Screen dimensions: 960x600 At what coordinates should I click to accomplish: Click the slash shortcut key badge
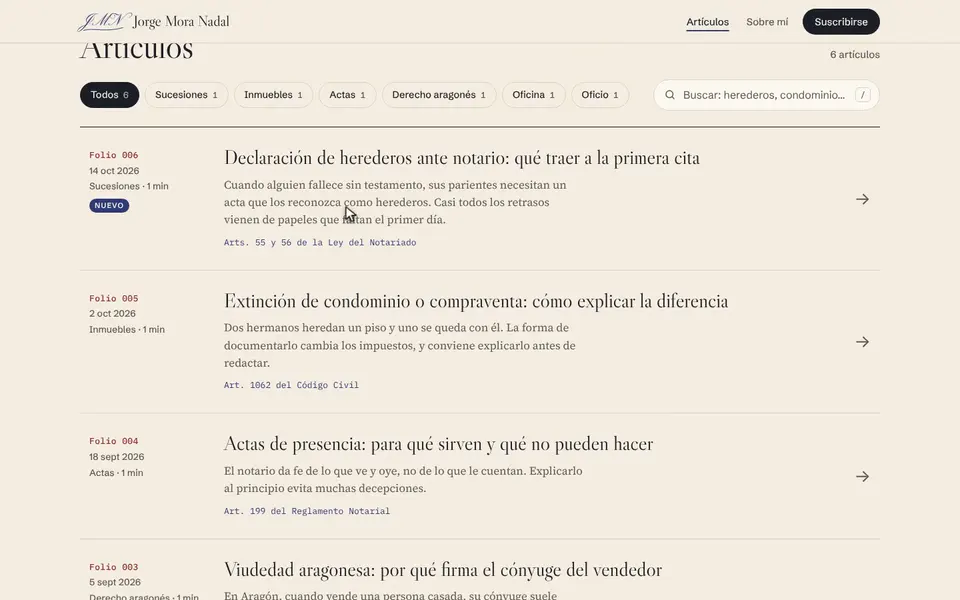click(863, 95)
